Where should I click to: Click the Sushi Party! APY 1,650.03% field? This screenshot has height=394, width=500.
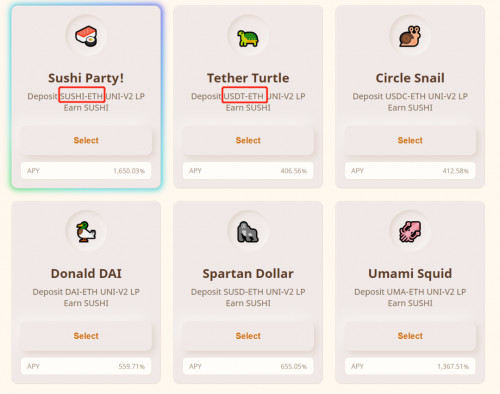point(86,171)
